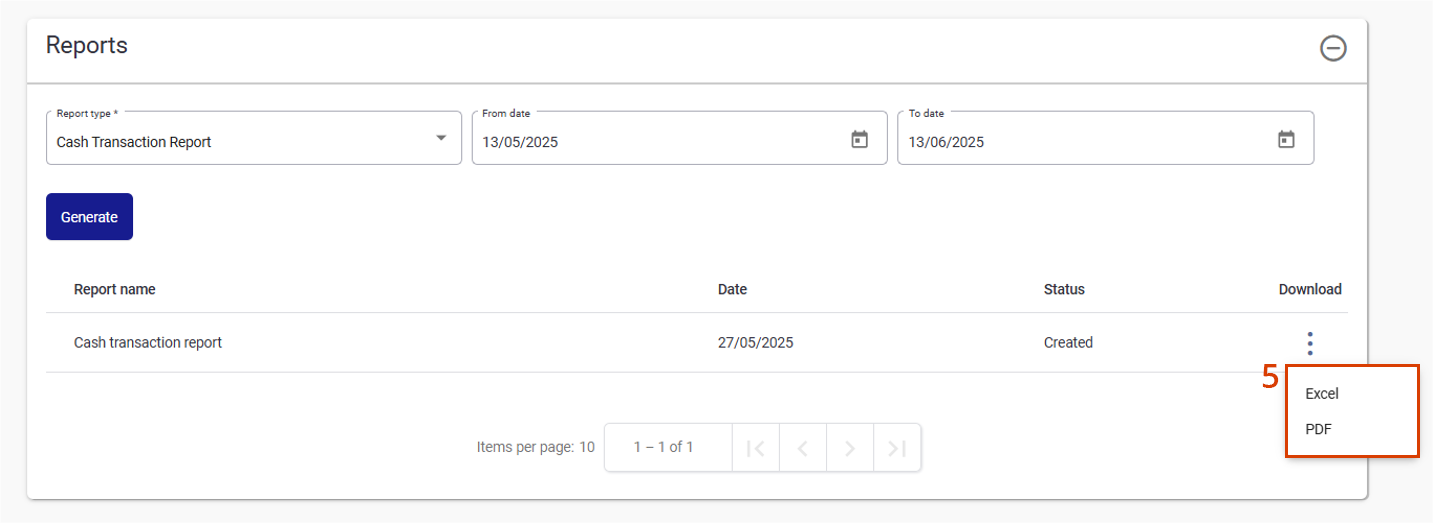Go to the first page of results
1433x523 pixels.
click(x=756, y=448)
